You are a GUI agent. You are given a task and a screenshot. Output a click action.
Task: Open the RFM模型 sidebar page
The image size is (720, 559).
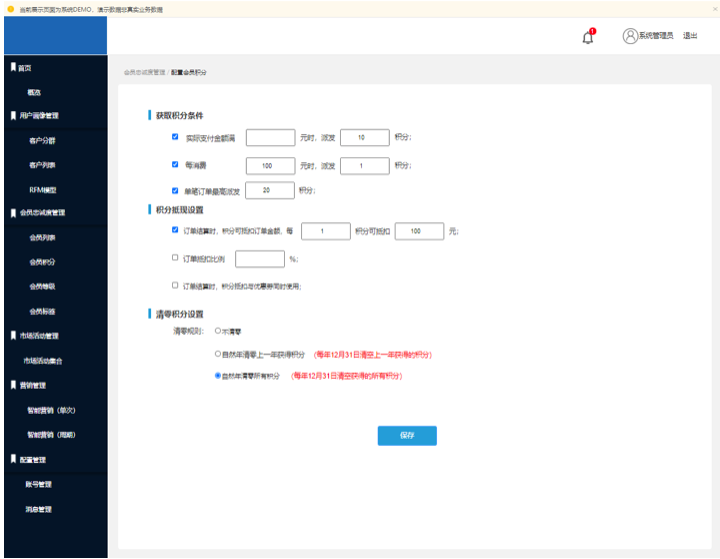[43, 190]
